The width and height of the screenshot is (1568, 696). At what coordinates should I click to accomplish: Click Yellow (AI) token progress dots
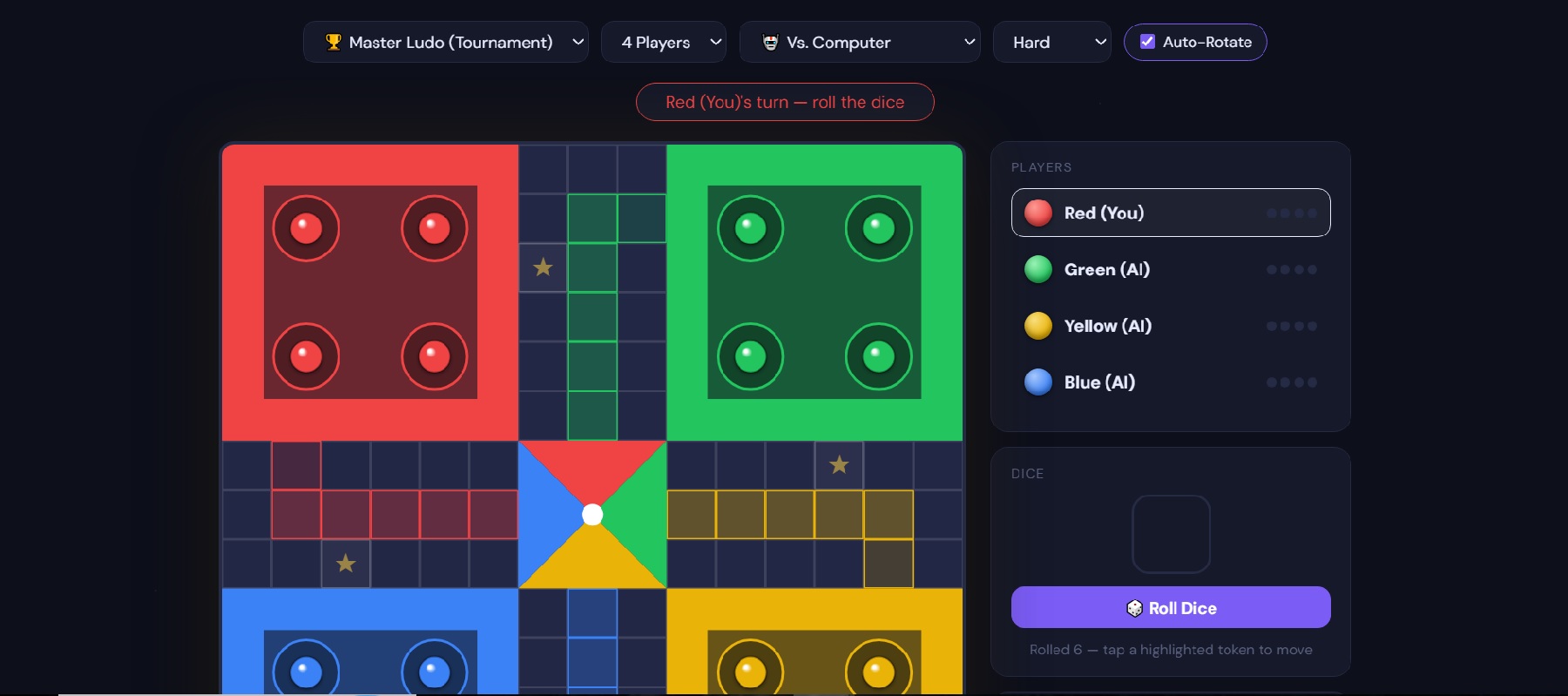pyautogui.click(x=1292, y=326)
